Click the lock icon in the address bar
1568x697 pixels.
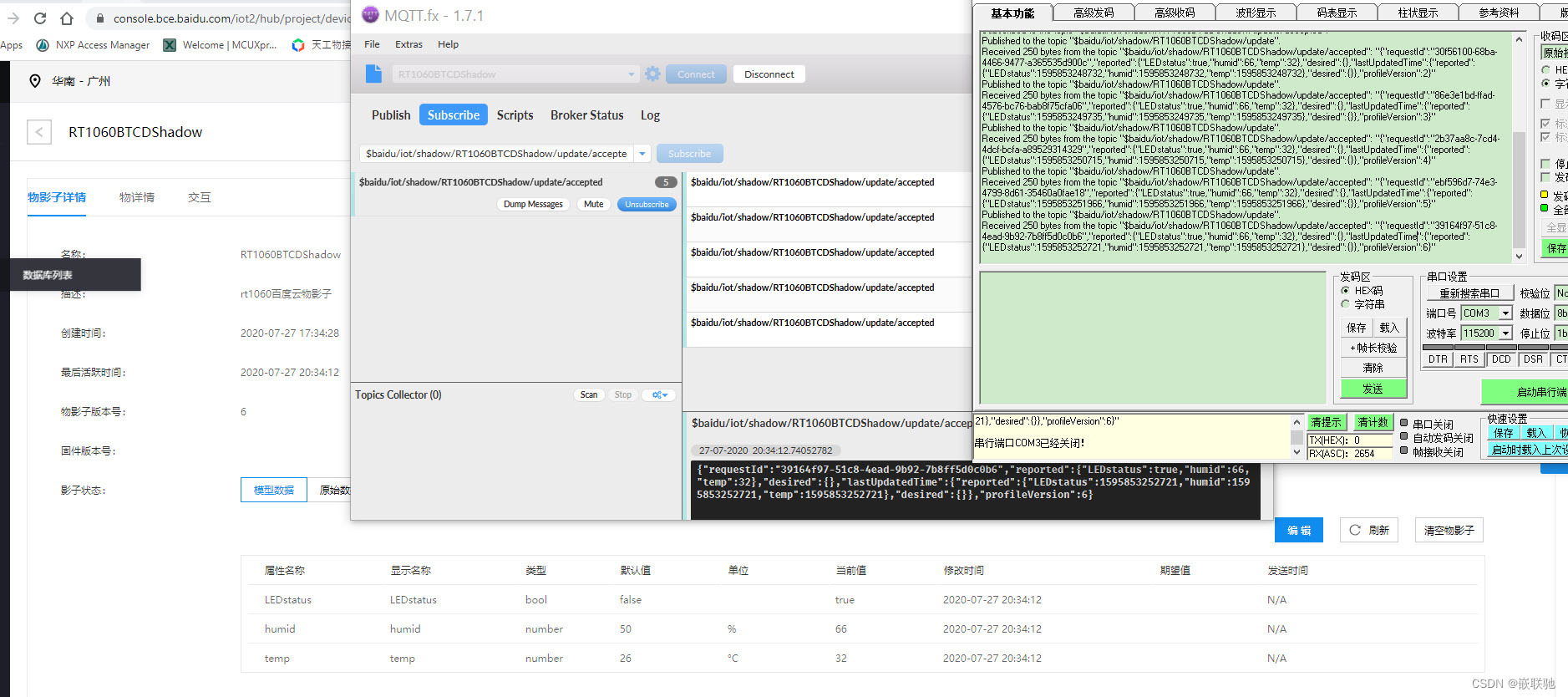pos(99,18)
